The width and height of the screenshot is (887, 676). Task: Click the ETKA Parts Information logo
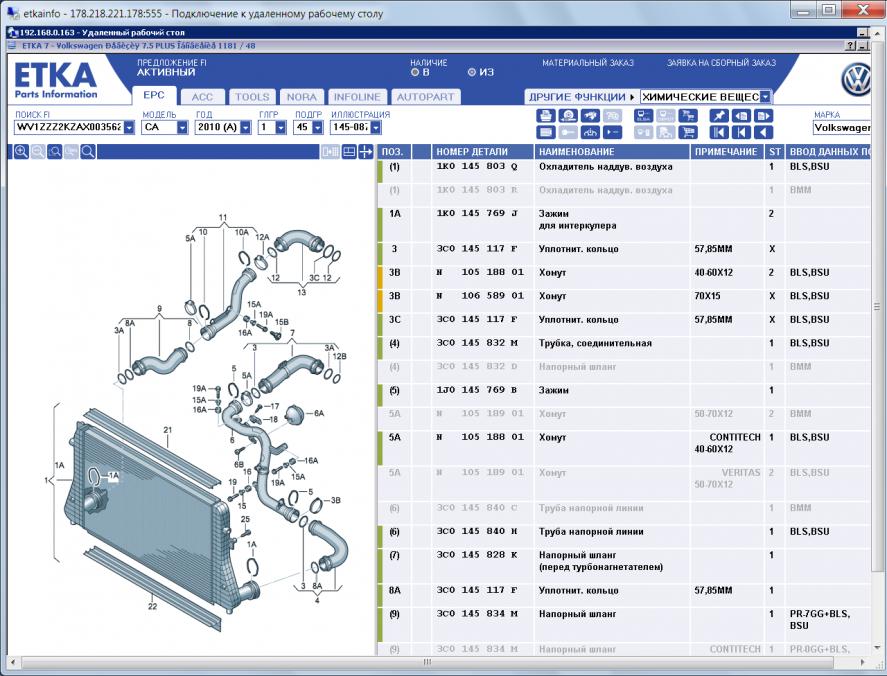[x=55, y=80]
